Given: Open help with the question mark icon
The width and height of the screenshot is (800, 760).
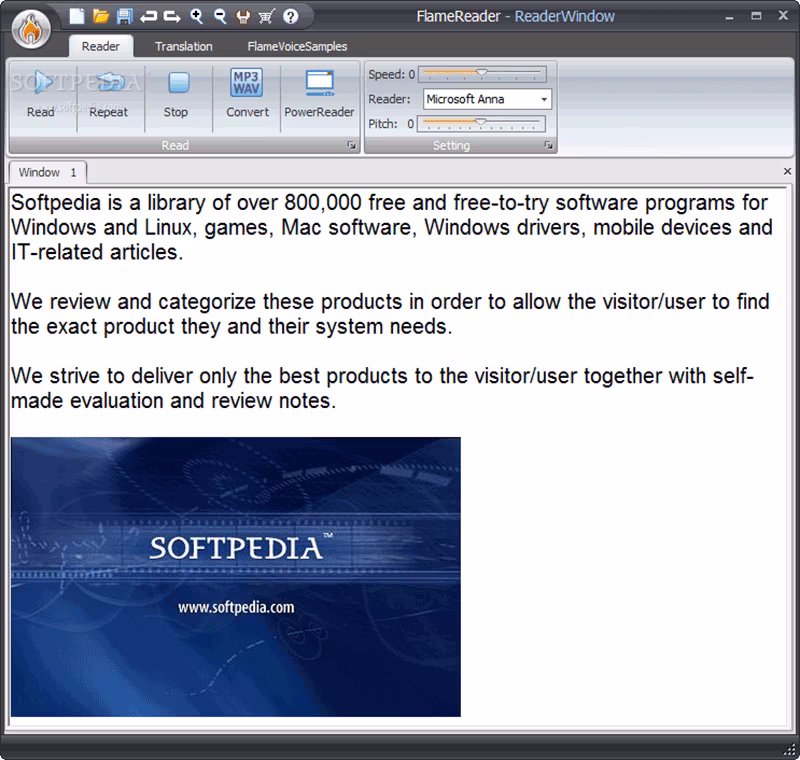Looking at the screenshot, I should (290, 17).
